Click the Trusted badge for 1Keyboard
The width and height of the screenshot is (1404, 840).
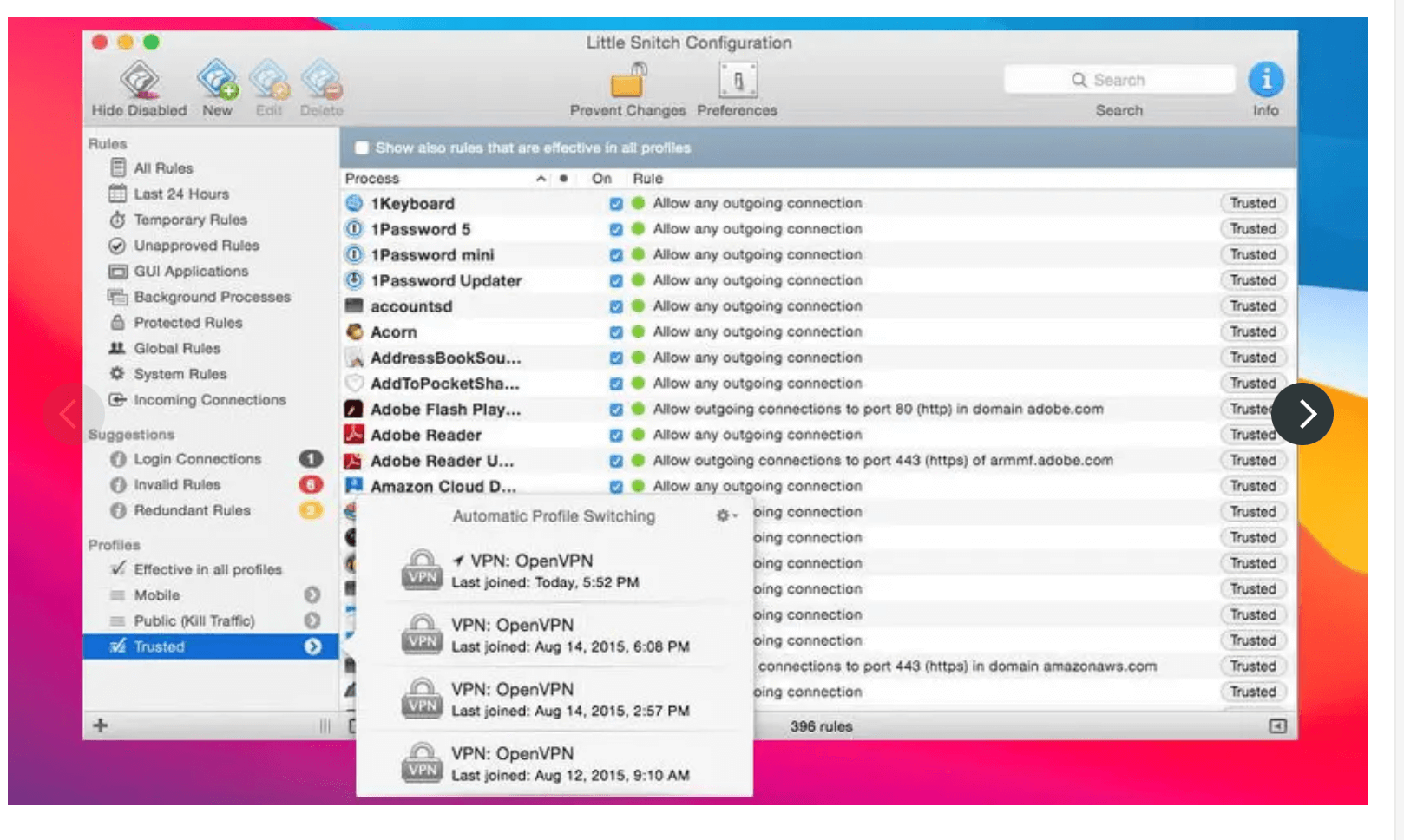pos(1253,203)
